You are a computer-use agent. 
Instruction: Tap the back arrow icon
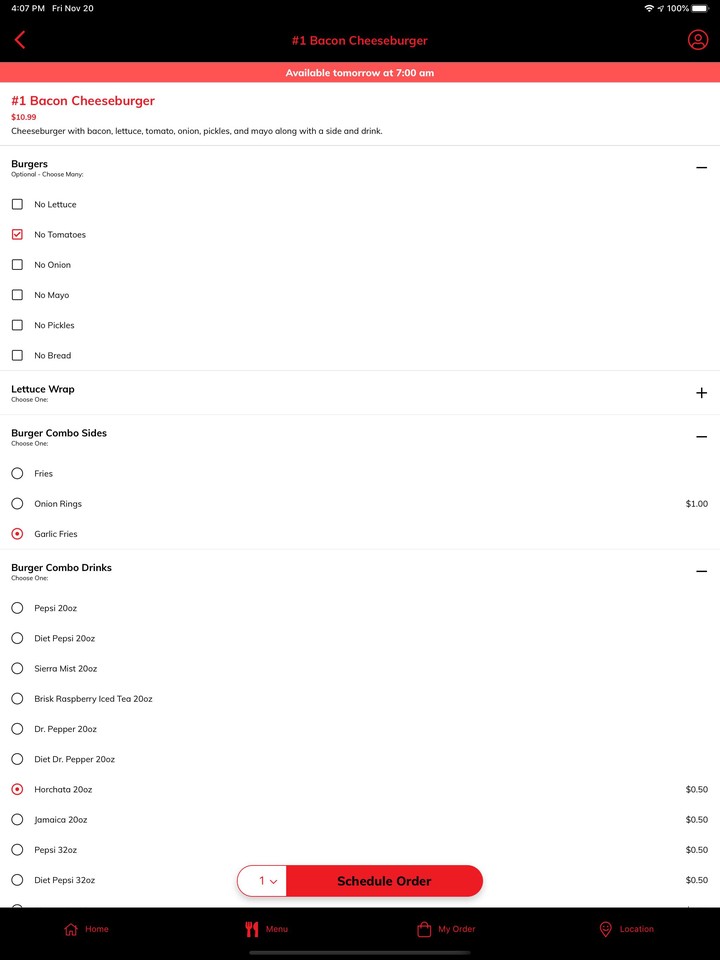20,40
